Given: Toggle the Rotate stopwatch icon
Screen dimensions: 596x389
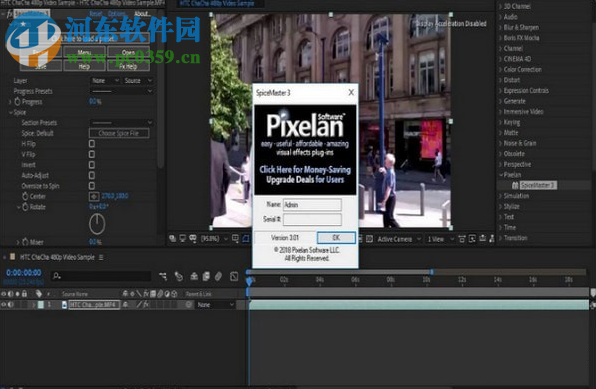Looking at the screenshot, I should coord(25,207).
